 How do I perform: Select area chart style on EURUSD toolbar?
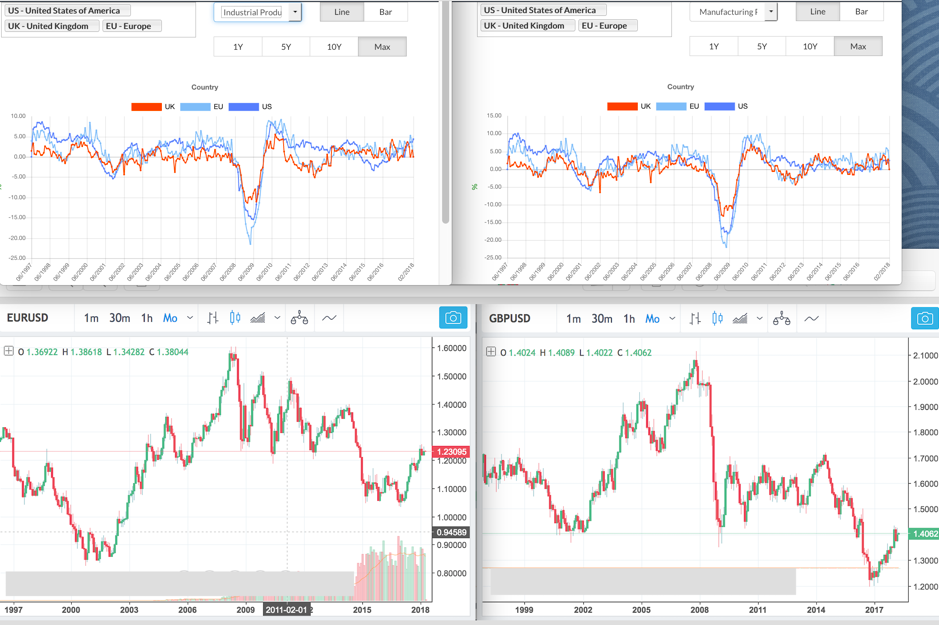[x=258, y=318]
